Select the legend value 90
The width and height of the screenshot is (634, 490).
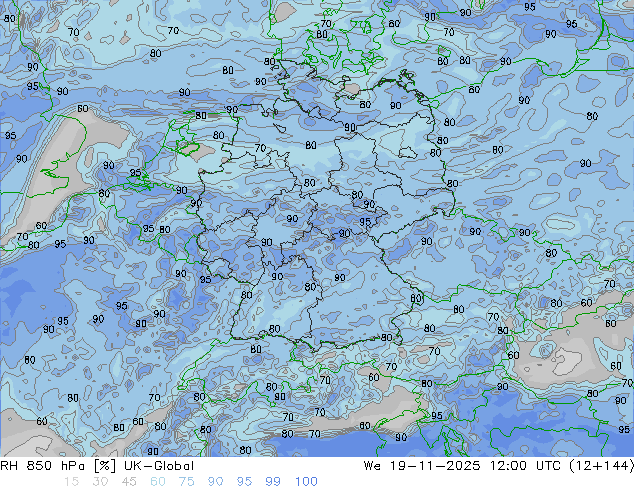215,482
